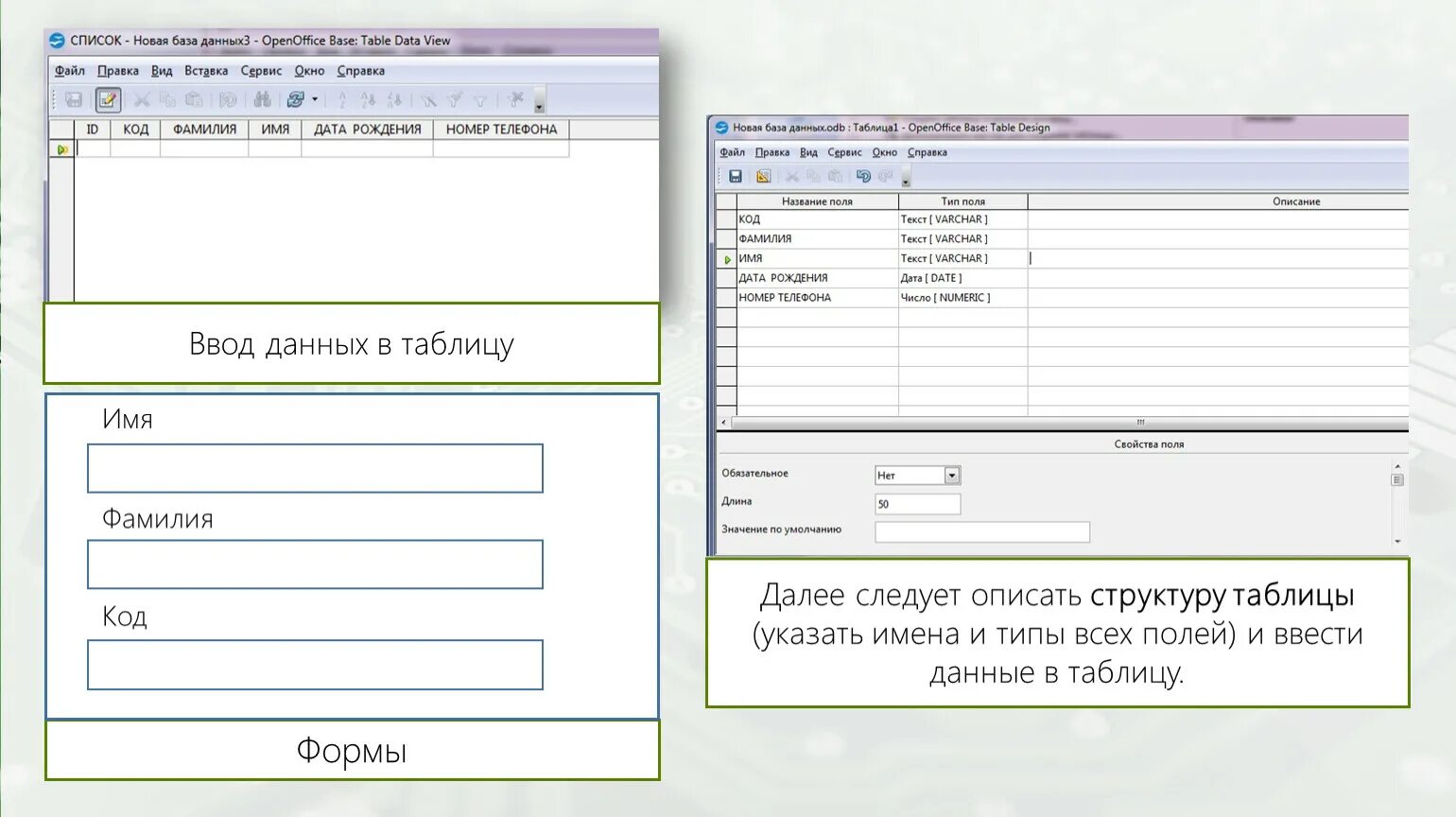Open Вставка menu in Table Data View
Viewport: 1456px width, 817px height.
[206, 71]
